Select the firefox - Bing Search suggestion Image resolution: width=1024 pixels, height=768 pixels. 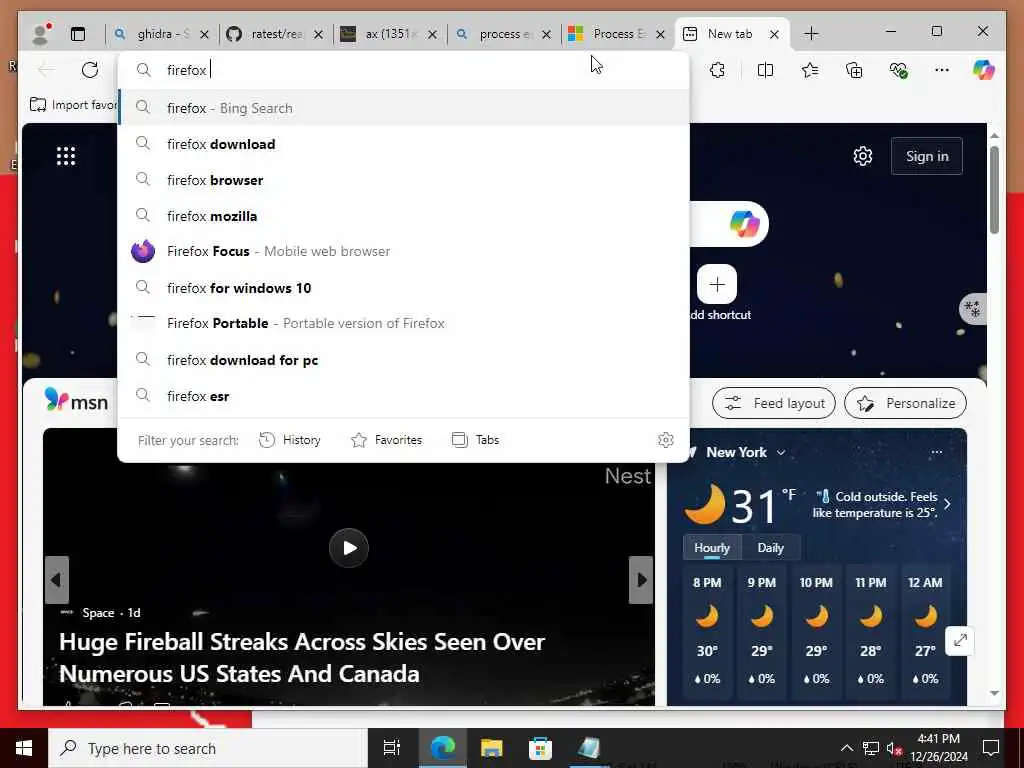pyautogui.click(x=404, y=108)
